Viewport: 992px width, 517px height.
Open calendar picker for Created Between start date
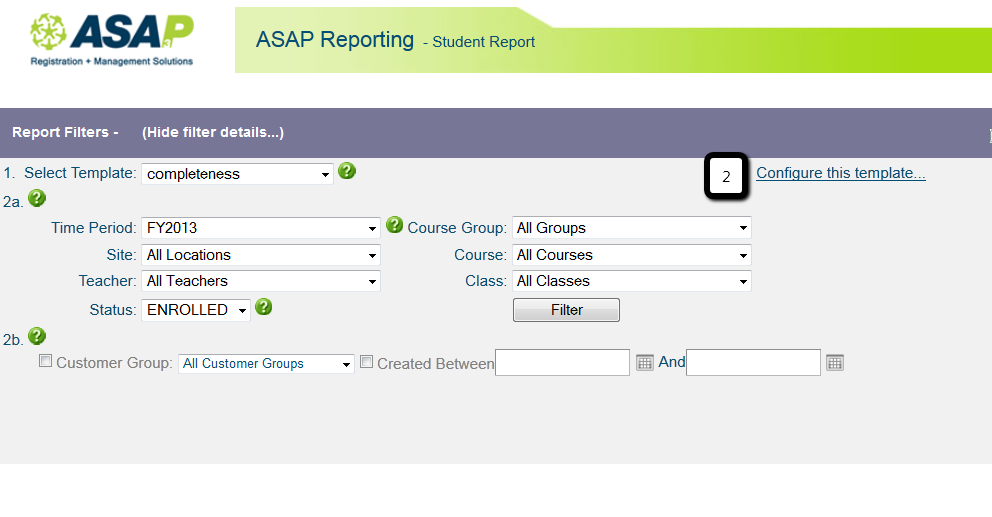(645, 362)
